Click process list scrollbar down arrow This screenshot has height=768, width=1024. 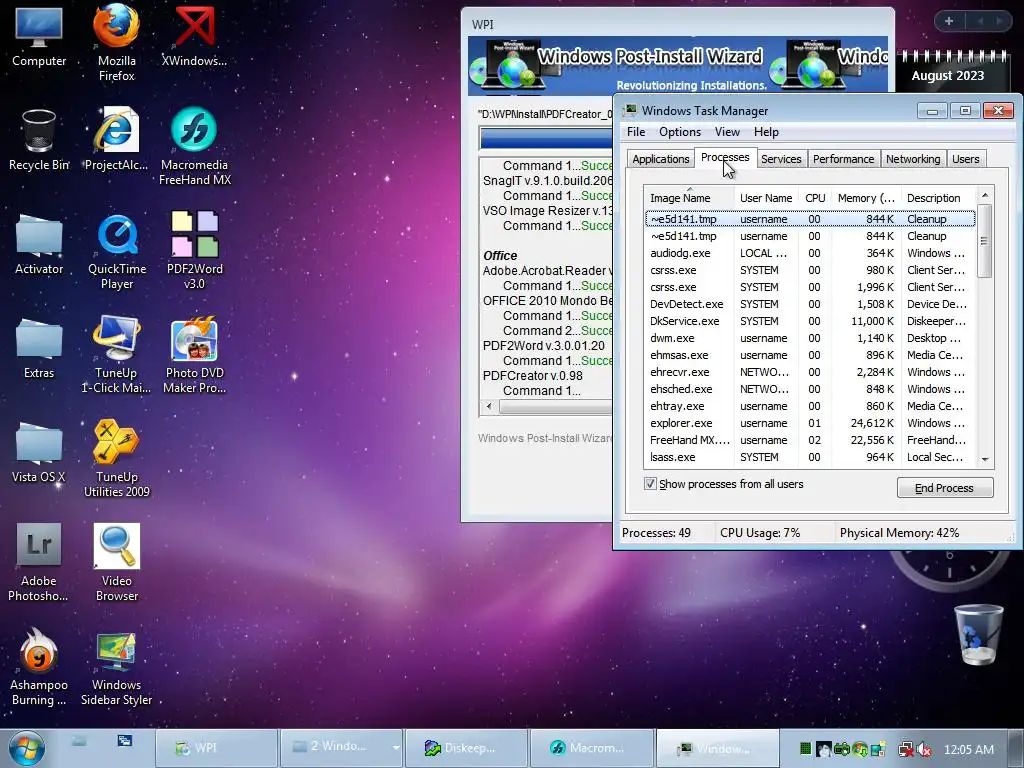pos(985,460)
